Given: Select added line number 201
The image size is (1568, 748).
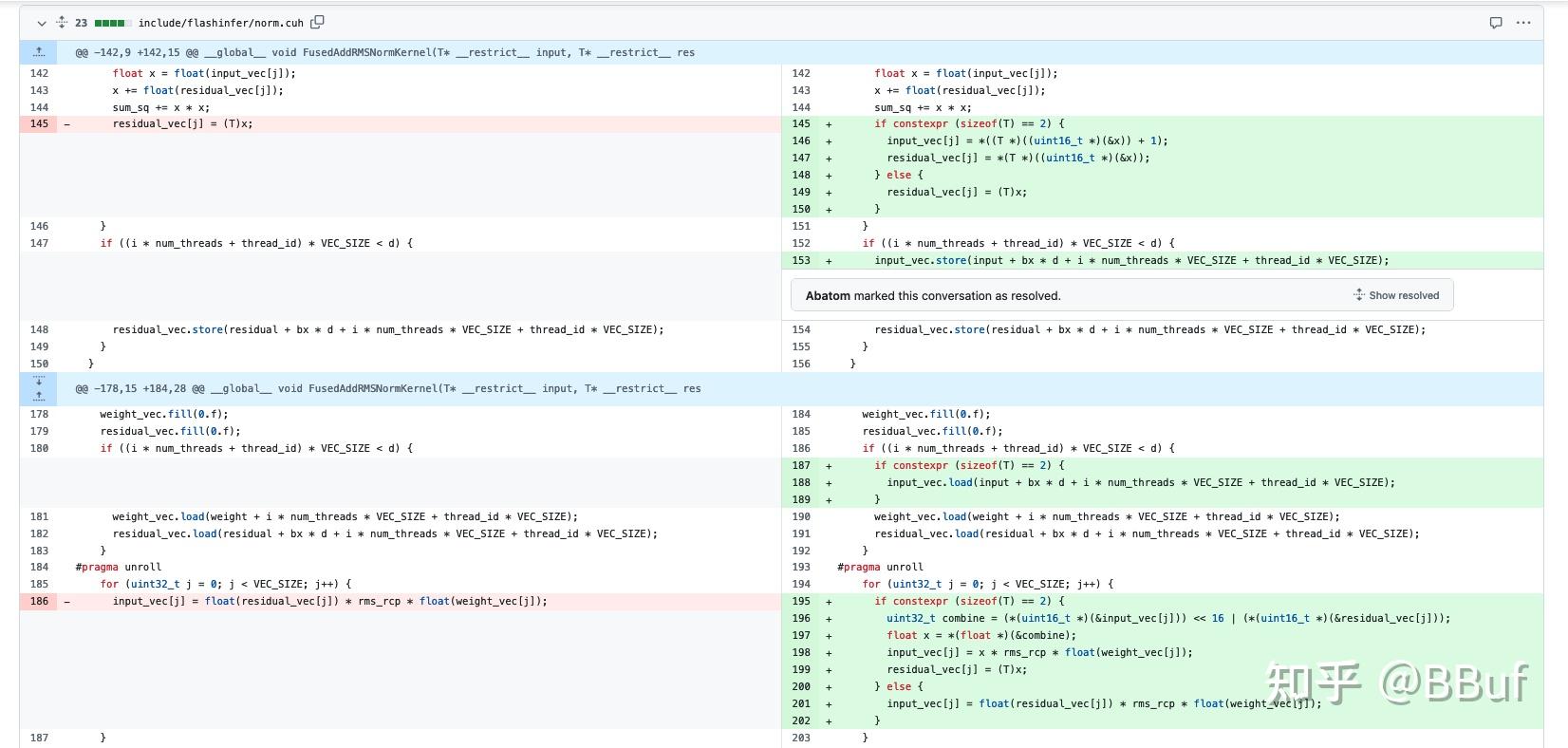Looking at the screenshot, I should tap(801, 703).
